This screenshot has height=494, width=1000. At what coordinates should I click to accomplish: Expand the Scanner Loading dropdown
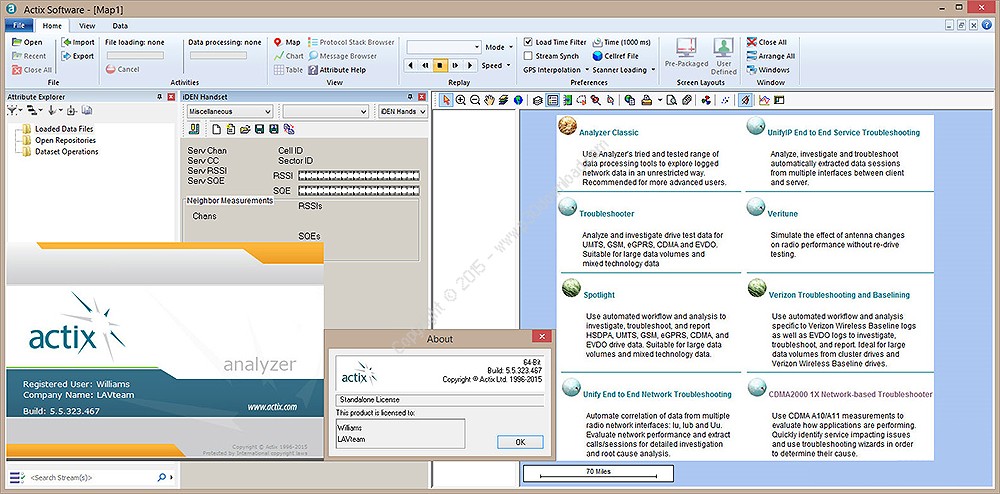[x=624, y=70]
